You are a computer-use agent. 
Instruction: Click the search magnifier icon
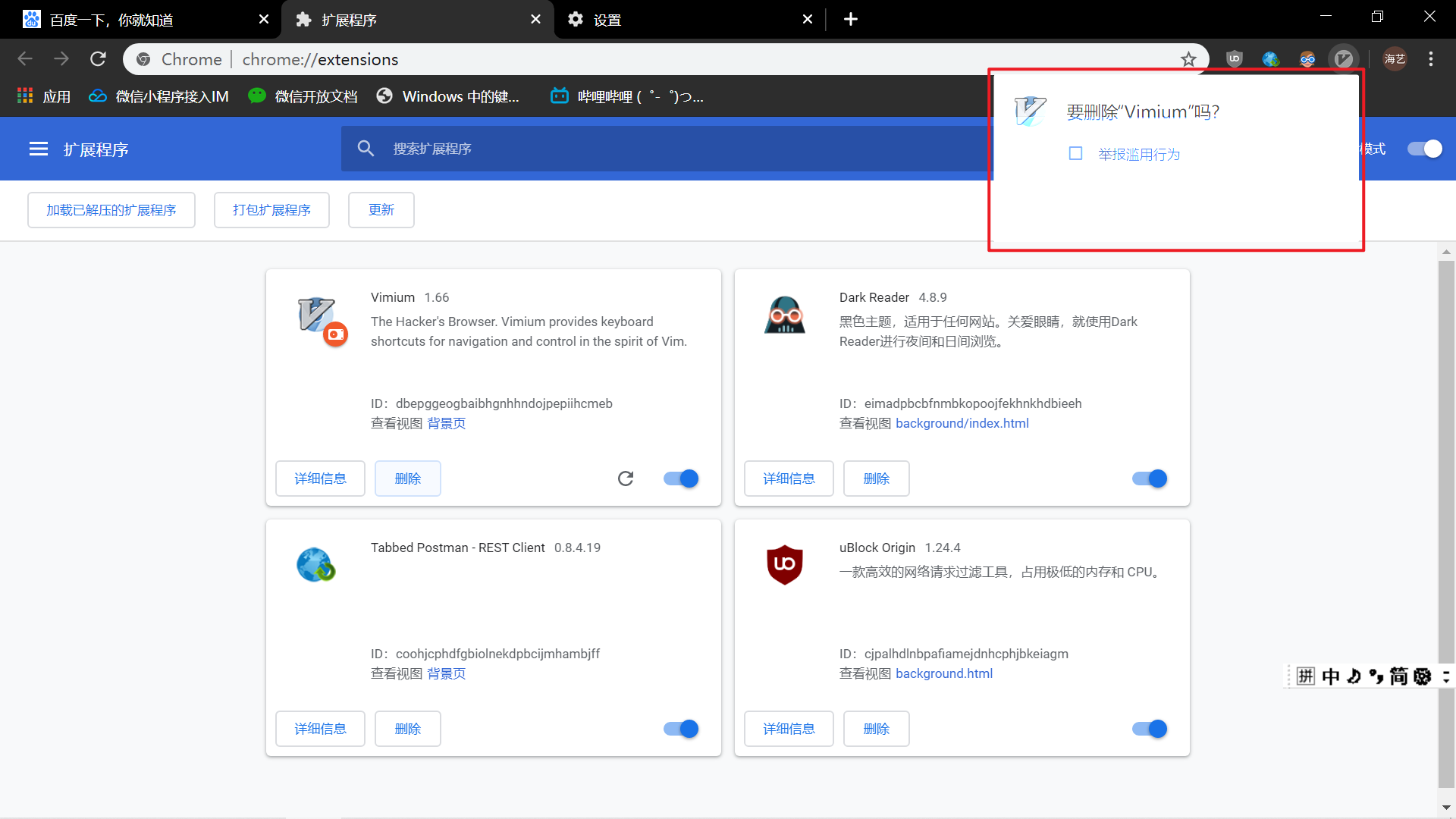click(x=366, y=149)
